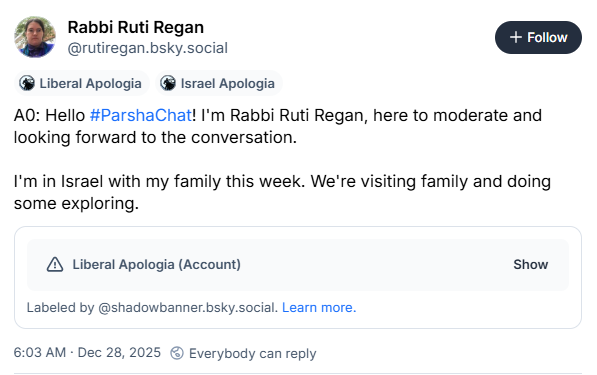Click the @shadowbanner.bsky.social labeler text
Screen dimensions: 597x375
[x=188, y=308]
